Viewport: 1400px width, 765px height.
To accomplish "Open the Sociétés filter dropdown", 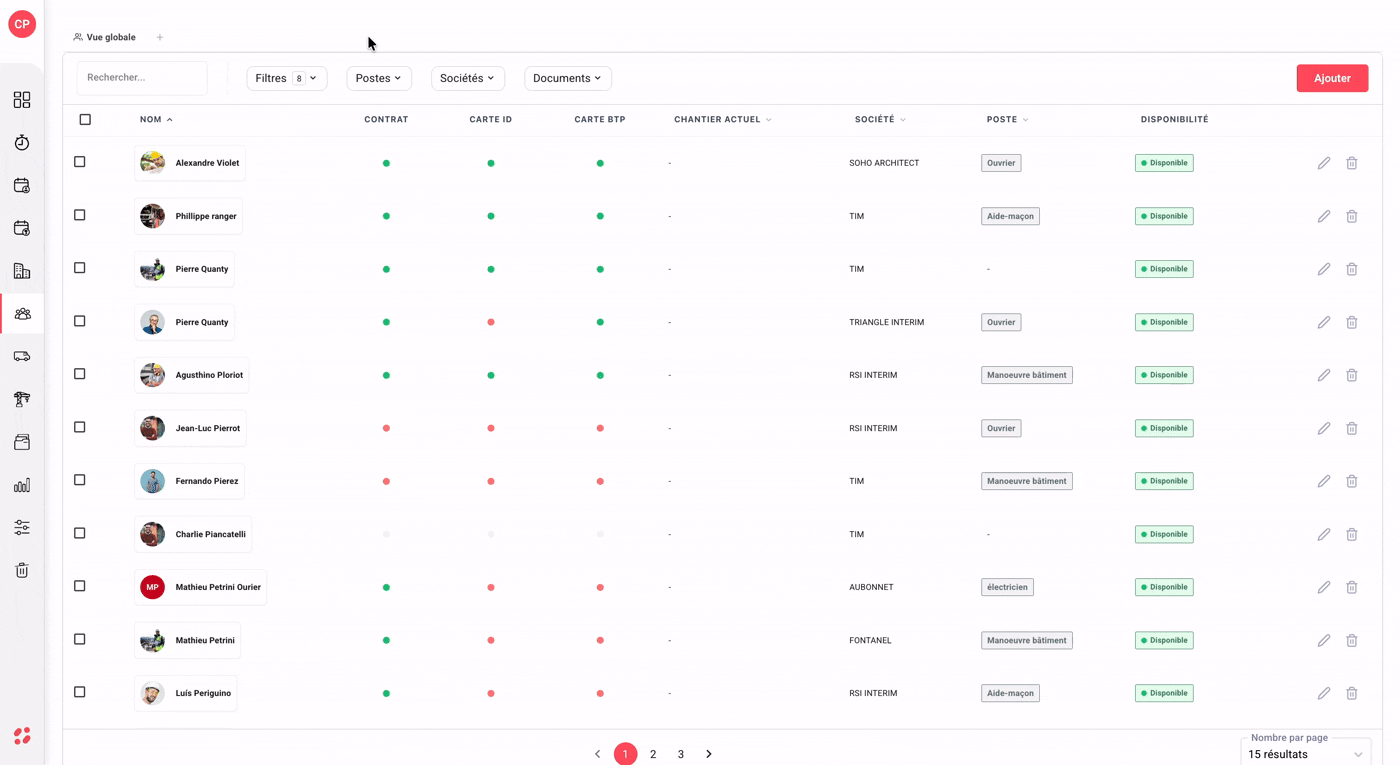I will (x=468, y=78).
